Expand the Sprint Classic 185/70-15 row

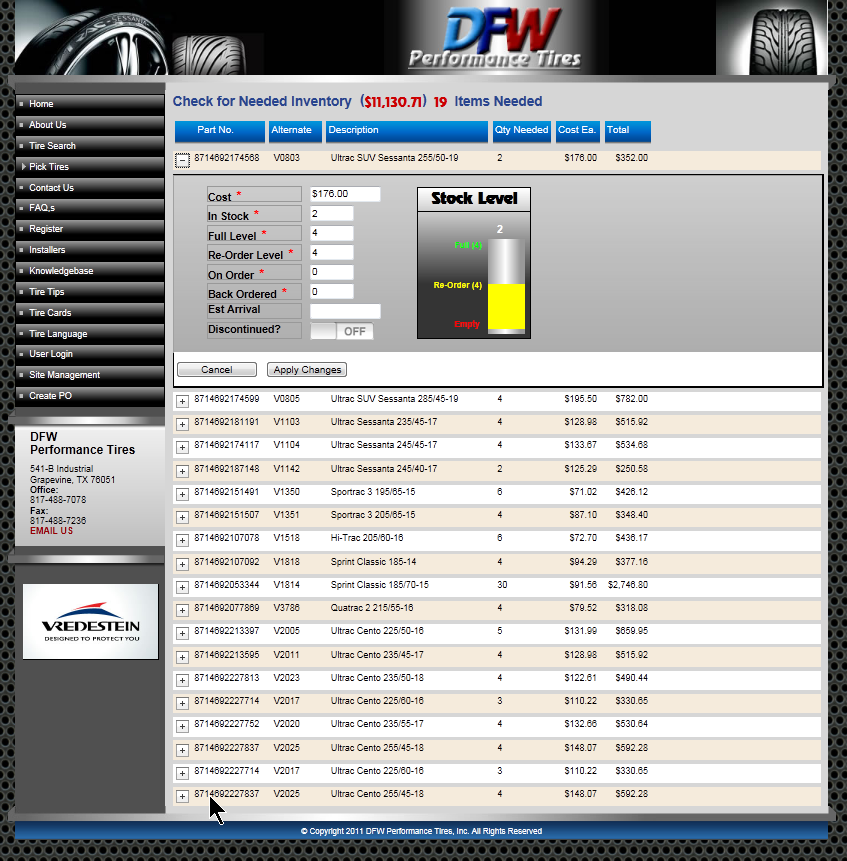[x=182, y=587]
